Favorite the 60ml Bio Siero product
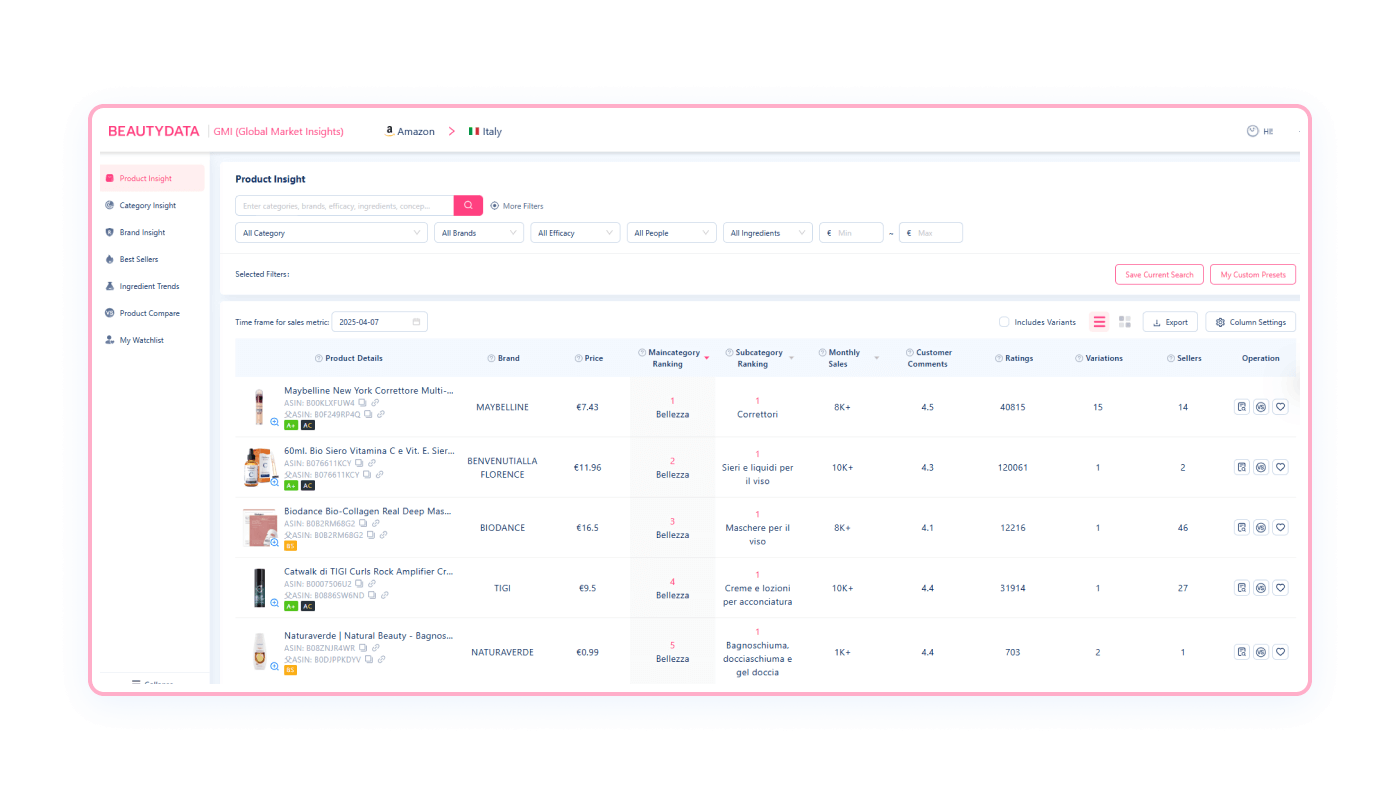The height and width of the screenshot is (800, 1400). click(1280, 467)
